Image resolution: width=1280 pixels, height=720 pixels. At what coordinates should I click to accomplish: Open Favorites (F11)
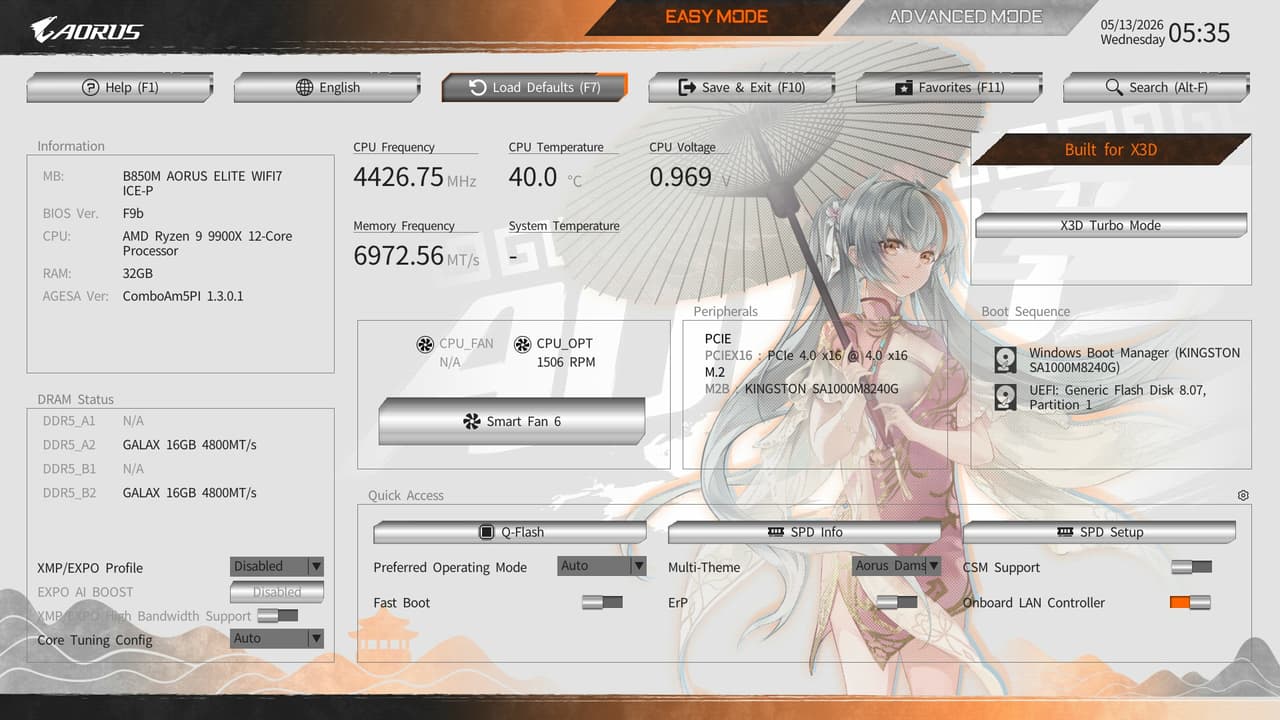click(948, 88)
